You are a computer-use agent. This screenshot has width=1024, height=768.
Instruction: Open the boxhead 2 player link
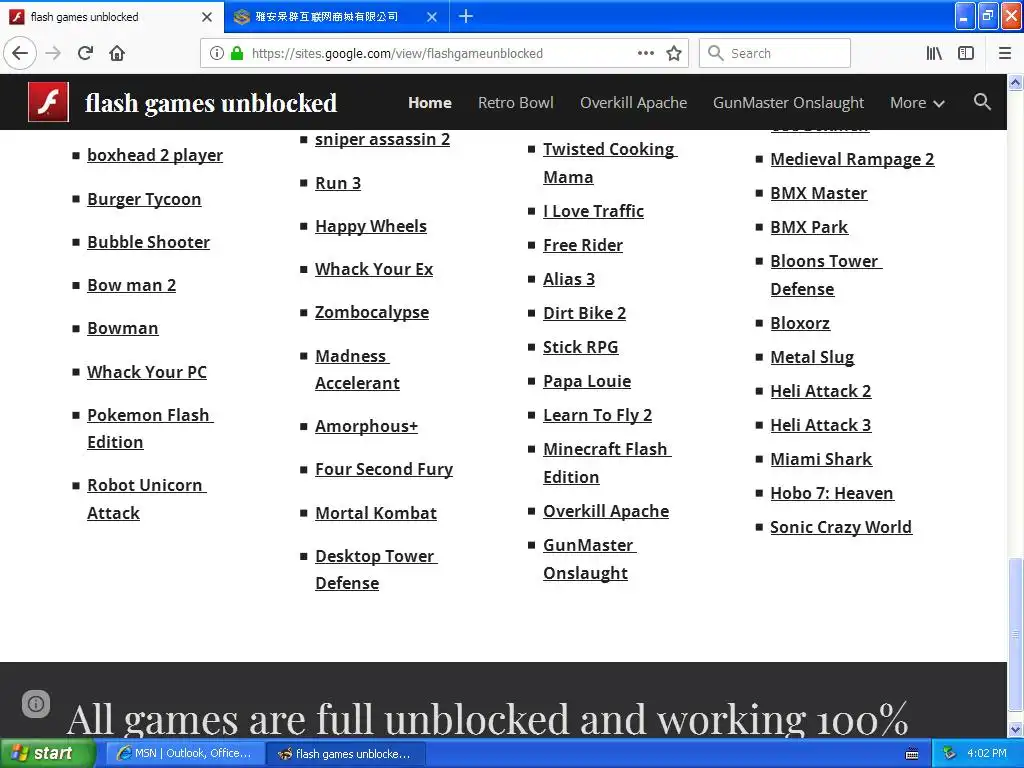[155, 155]
